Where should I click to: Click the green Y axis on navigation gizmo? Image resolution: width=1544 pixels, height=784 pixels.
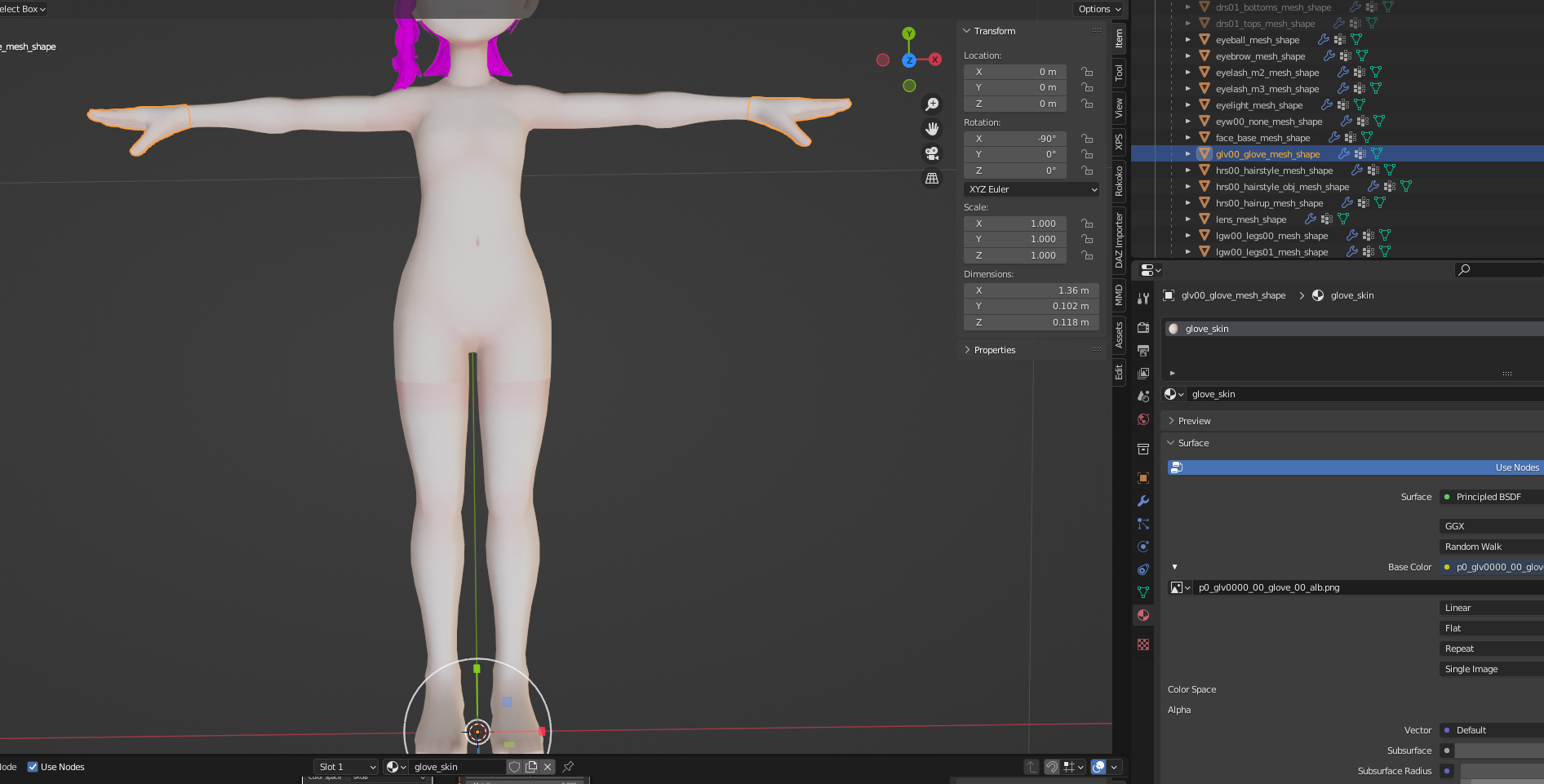point(908,33)
